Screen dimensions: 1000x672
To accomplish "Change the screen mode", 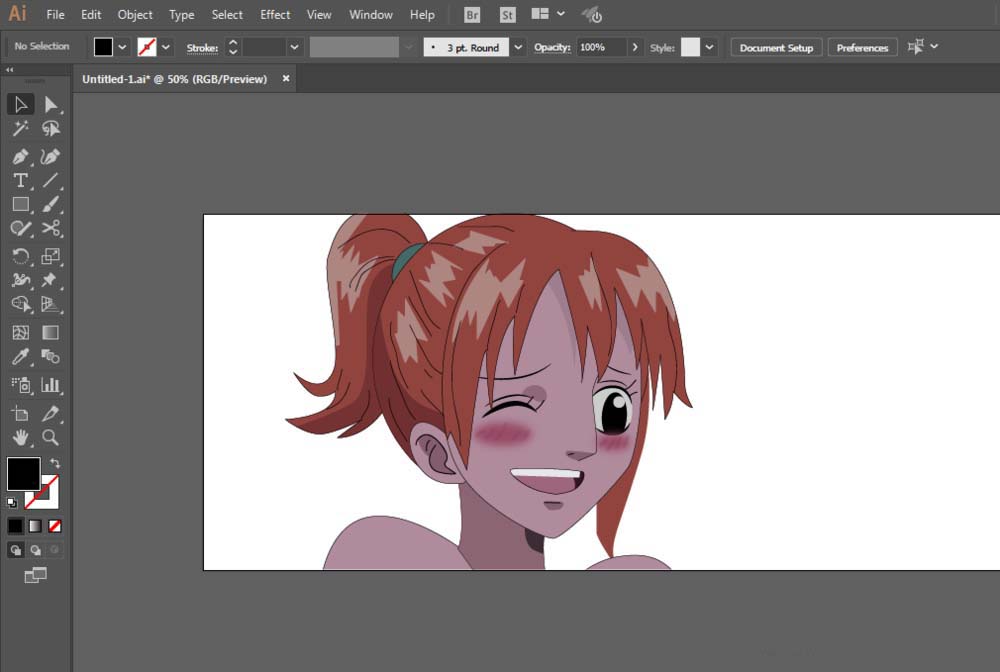I will click(x=35, y=575).
